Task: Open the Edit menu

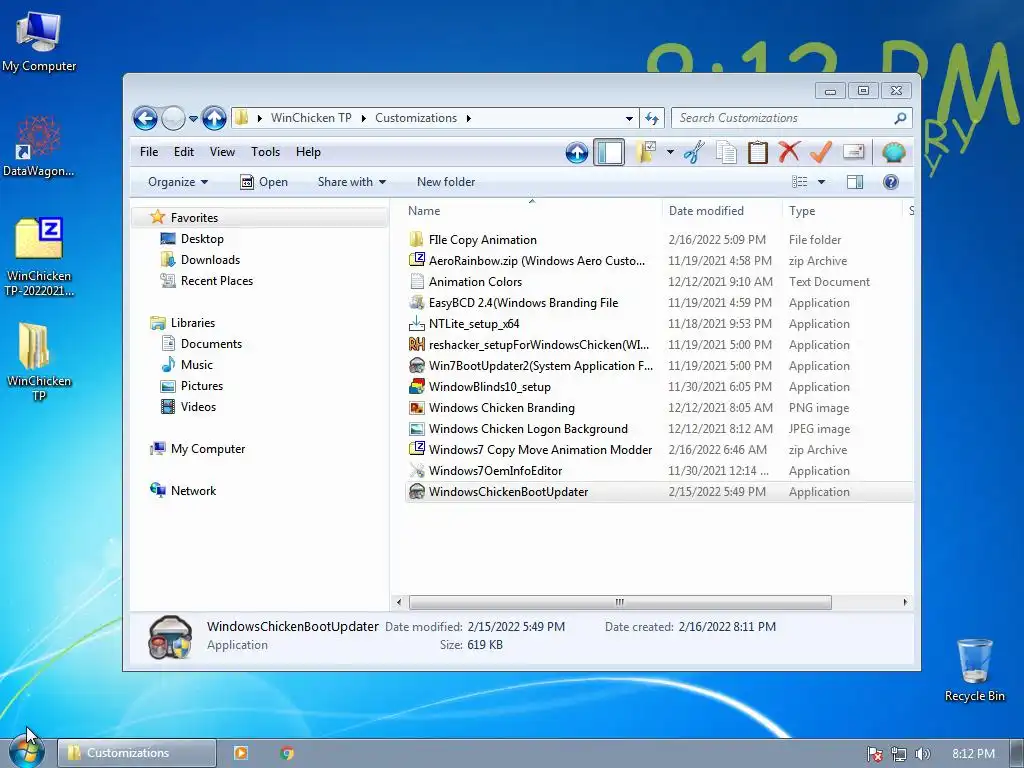Action: (184, 152)
